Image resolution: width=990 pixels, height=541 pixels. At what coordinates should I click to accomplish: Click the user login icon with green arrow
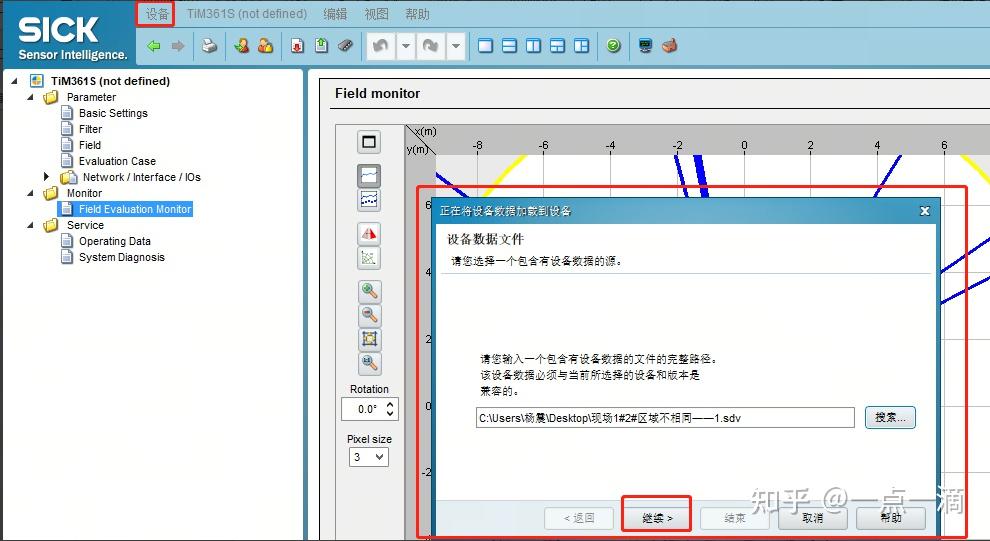tap(241, 46)
